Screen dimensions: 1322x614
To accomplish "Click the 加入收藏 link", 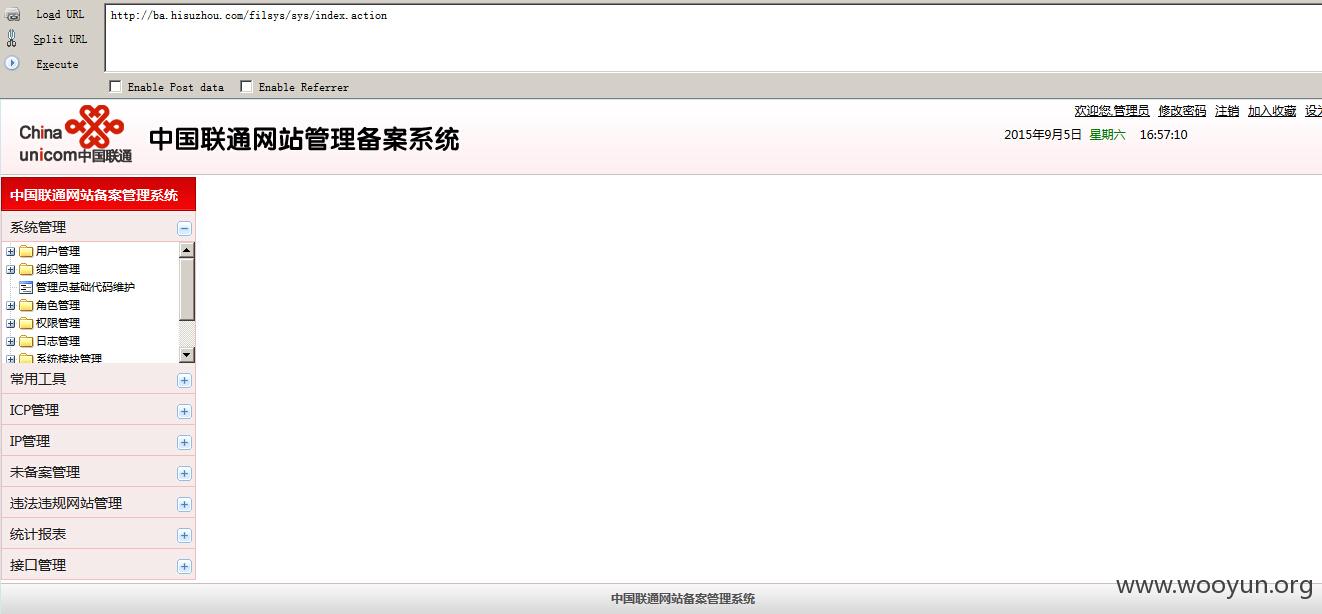I will pos(1272,111).
